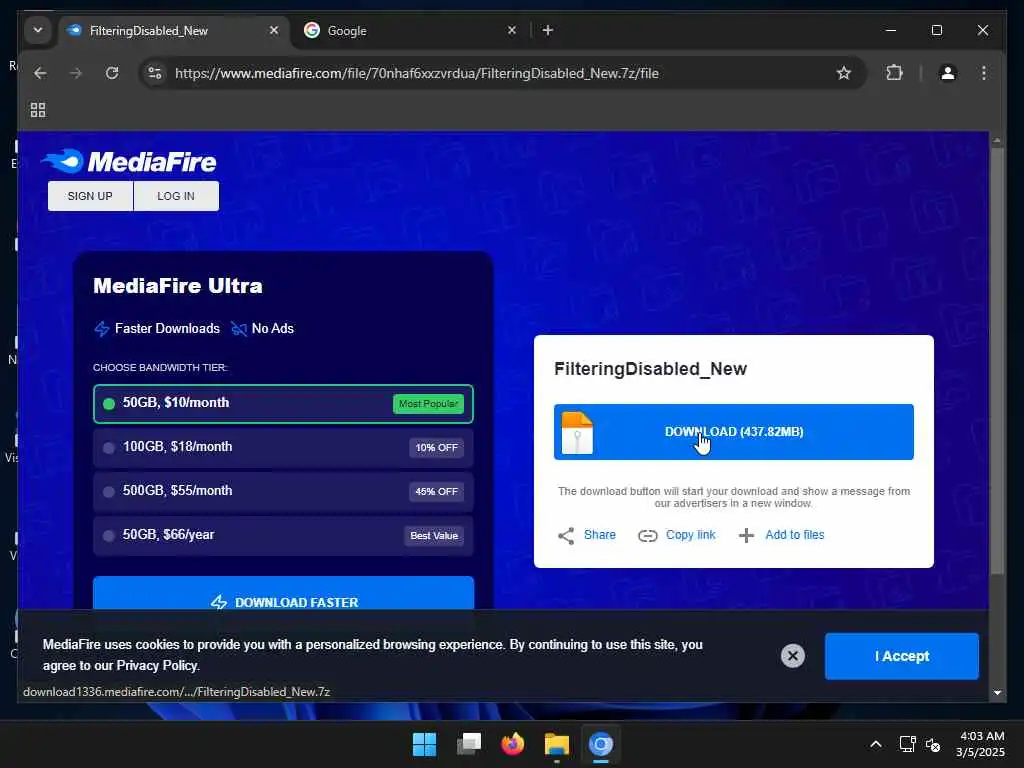Viewport: 1024px width, 768px height.
Task: Click the Share icon
Action: click(x=566, y=536)
